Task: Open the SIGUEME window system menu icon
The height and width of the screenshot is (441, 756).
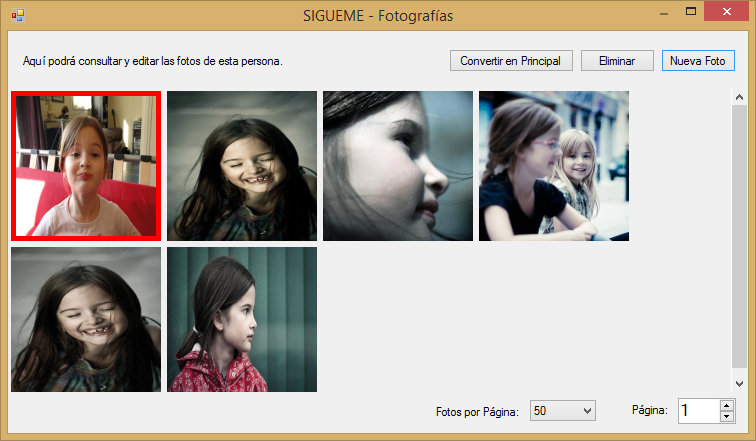Action: [x=17, y=15]
